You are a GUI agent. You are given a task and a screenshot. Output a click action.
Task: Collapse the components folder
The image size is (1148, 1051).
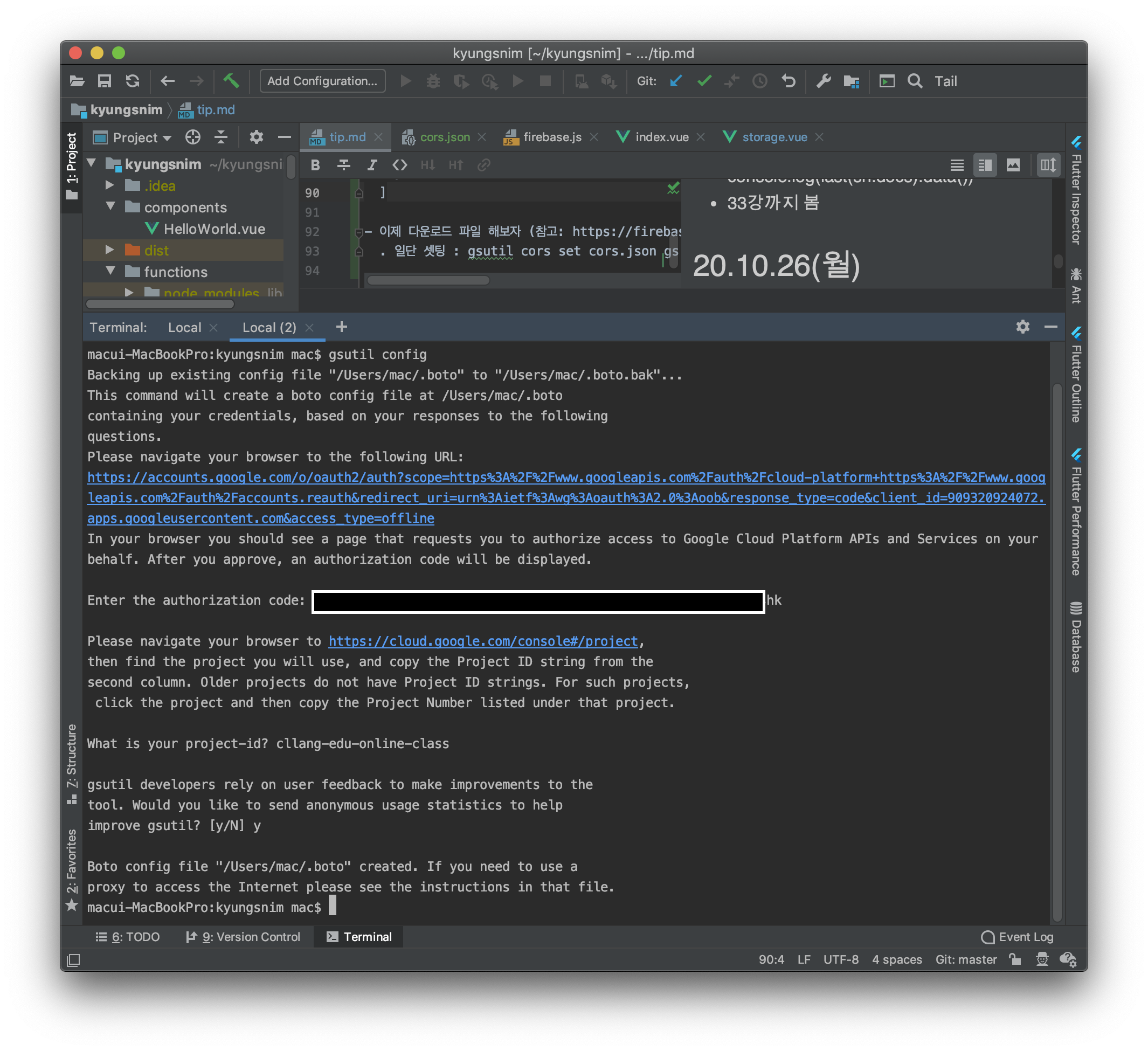[x=110, y=206]
